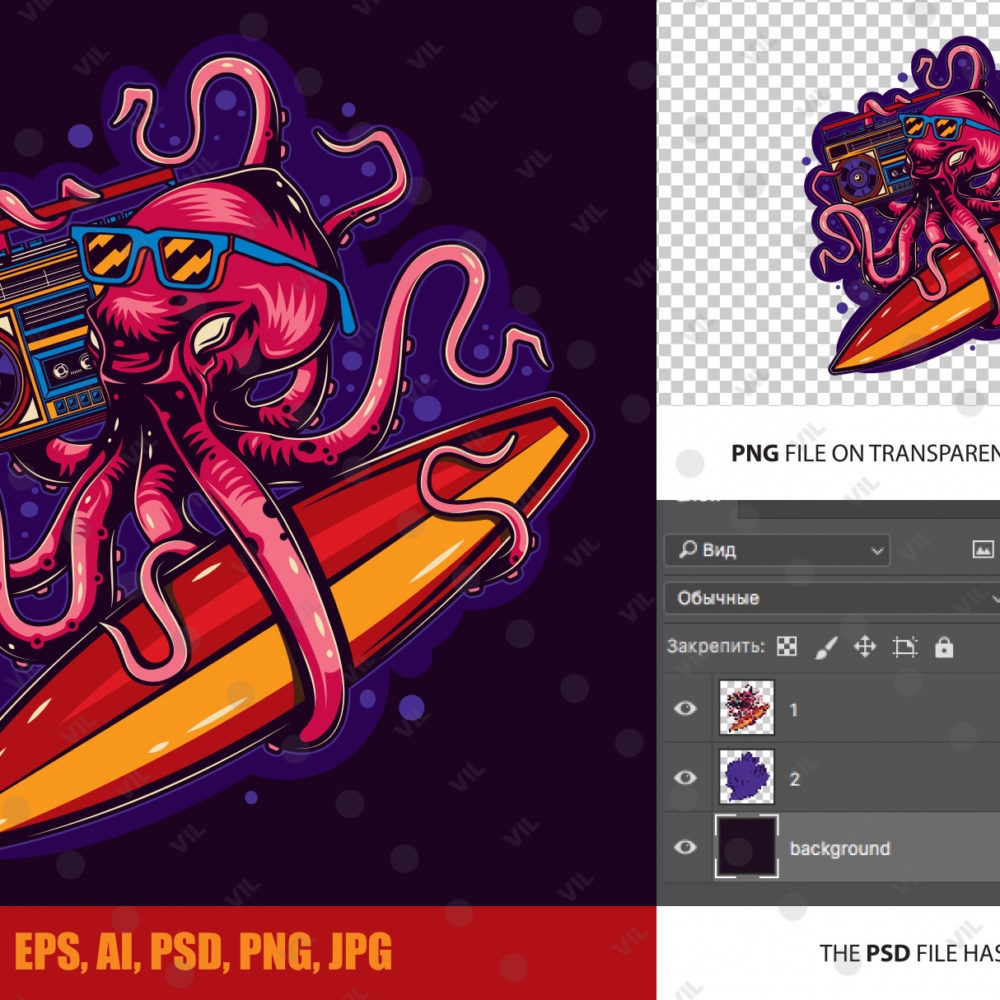
Task: Select the layer named 1
Action: click(x=793, y=710)
